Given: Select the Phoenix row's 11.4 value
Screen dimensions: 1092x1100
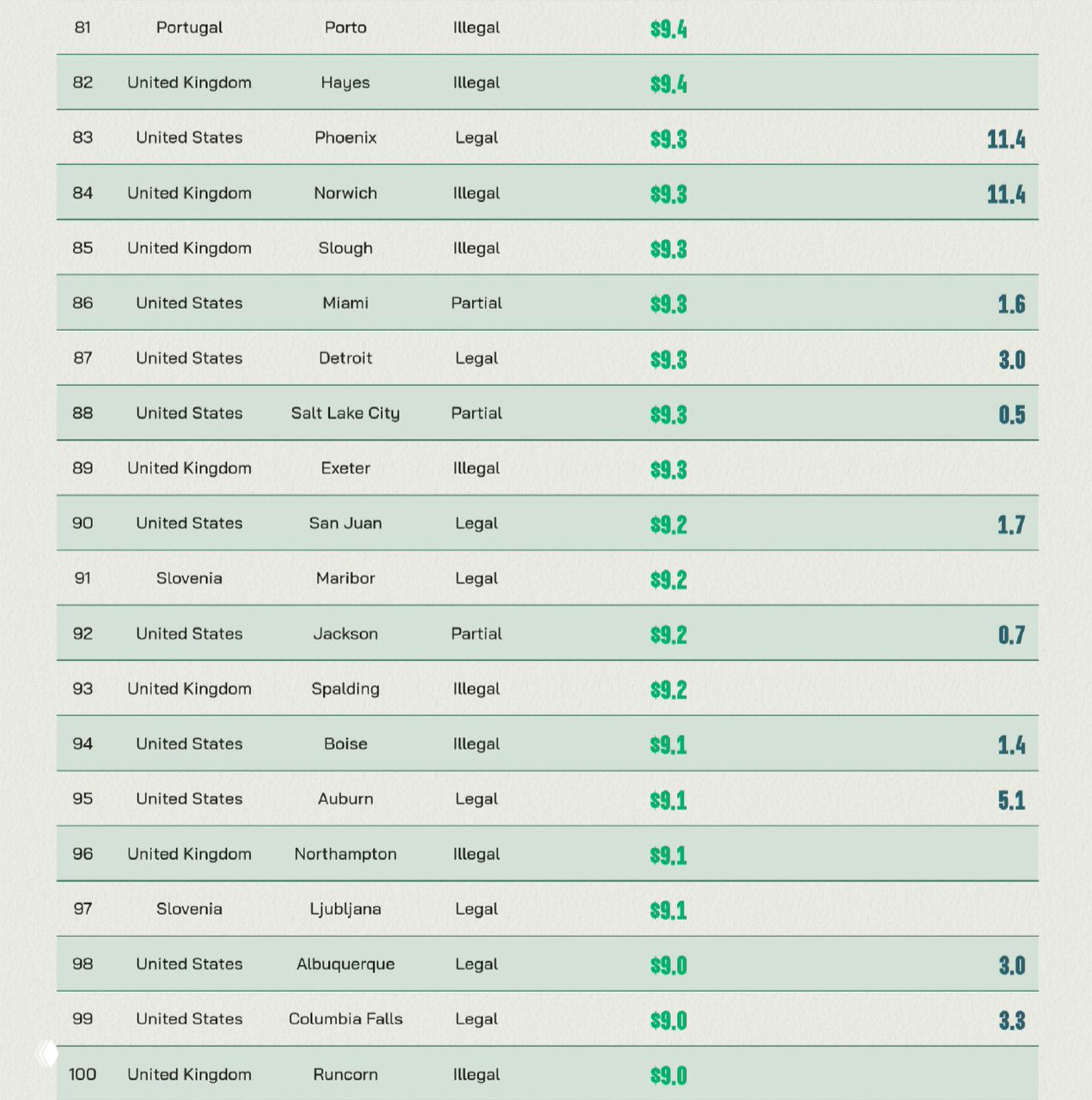Looking at the screenshot, I should [x=1005, y=139].
